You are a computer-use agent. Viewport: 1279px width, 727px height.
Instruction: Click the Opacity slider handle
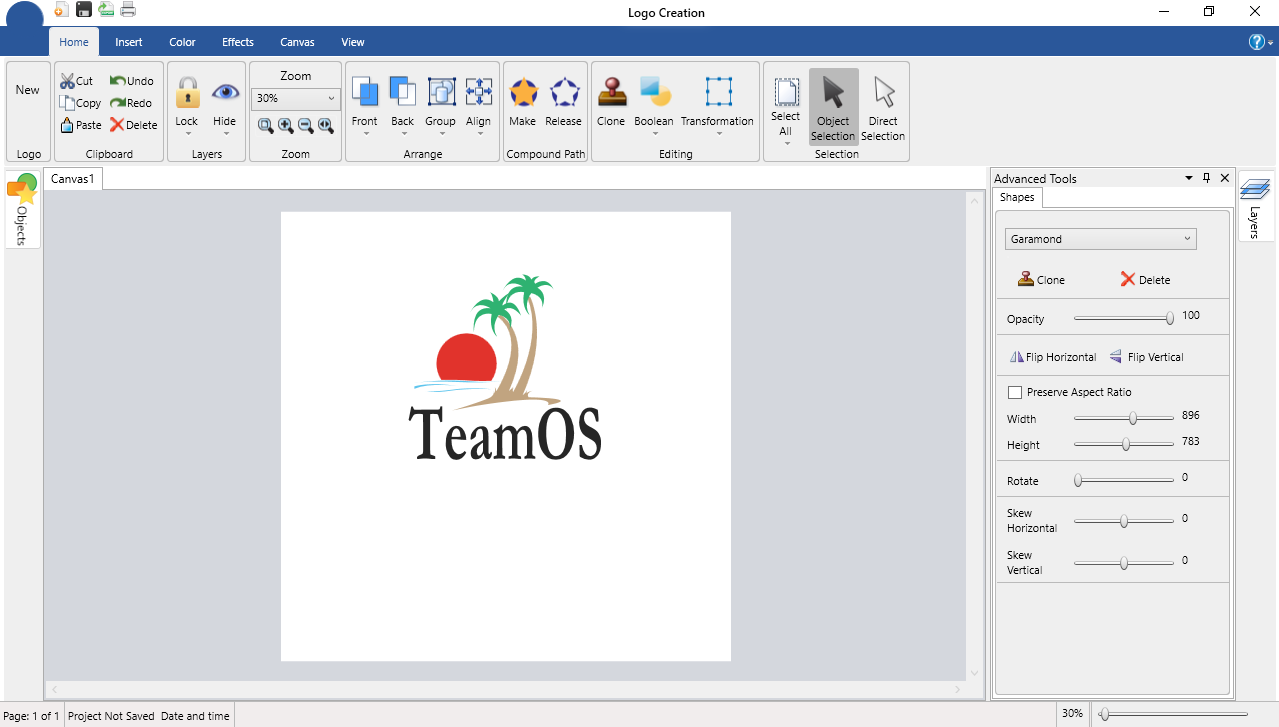point(1170,318)
